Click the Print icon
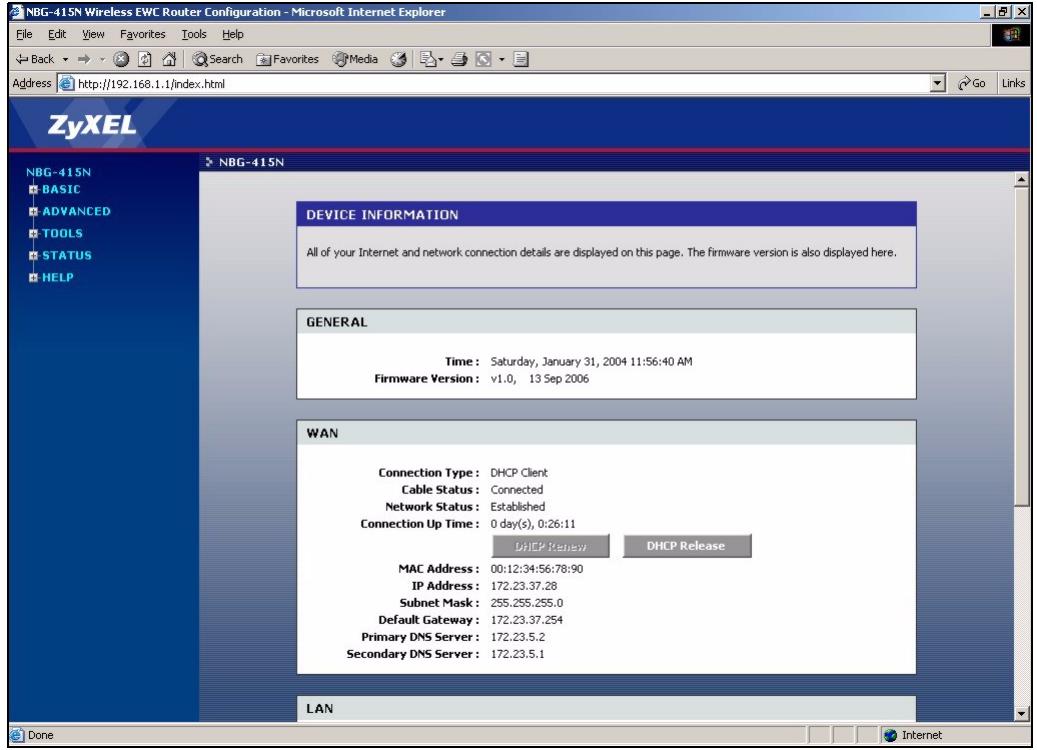This screenshot has height=750, width=1037. [x=460, y=59]
